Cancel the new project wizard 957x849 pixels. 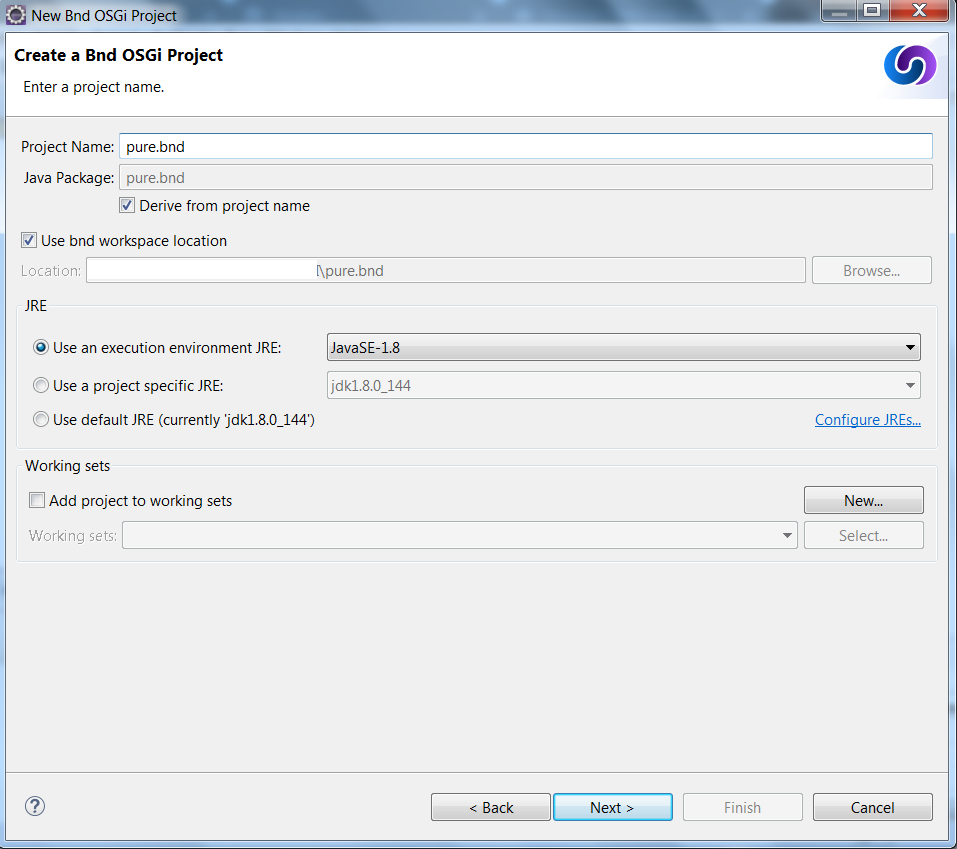872,807
